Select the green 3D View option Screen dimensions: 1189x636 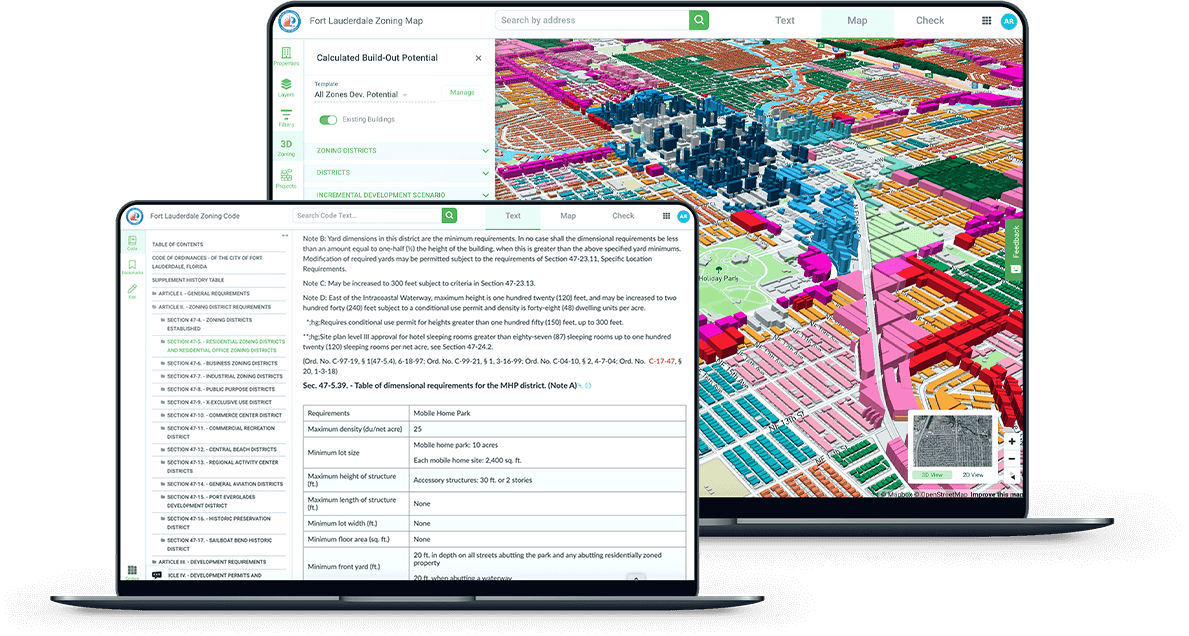point(932,475)
